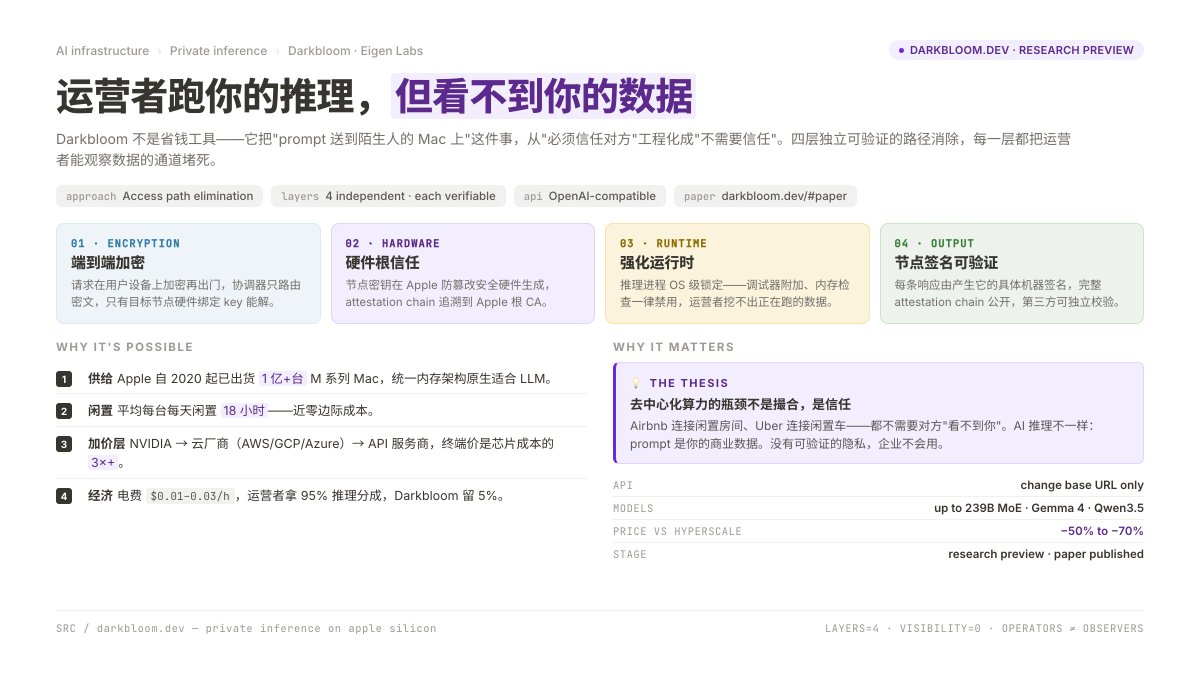The image size is (1200, 675).
Task: Click the card title 硬件根信任
Action: point(382,263)
